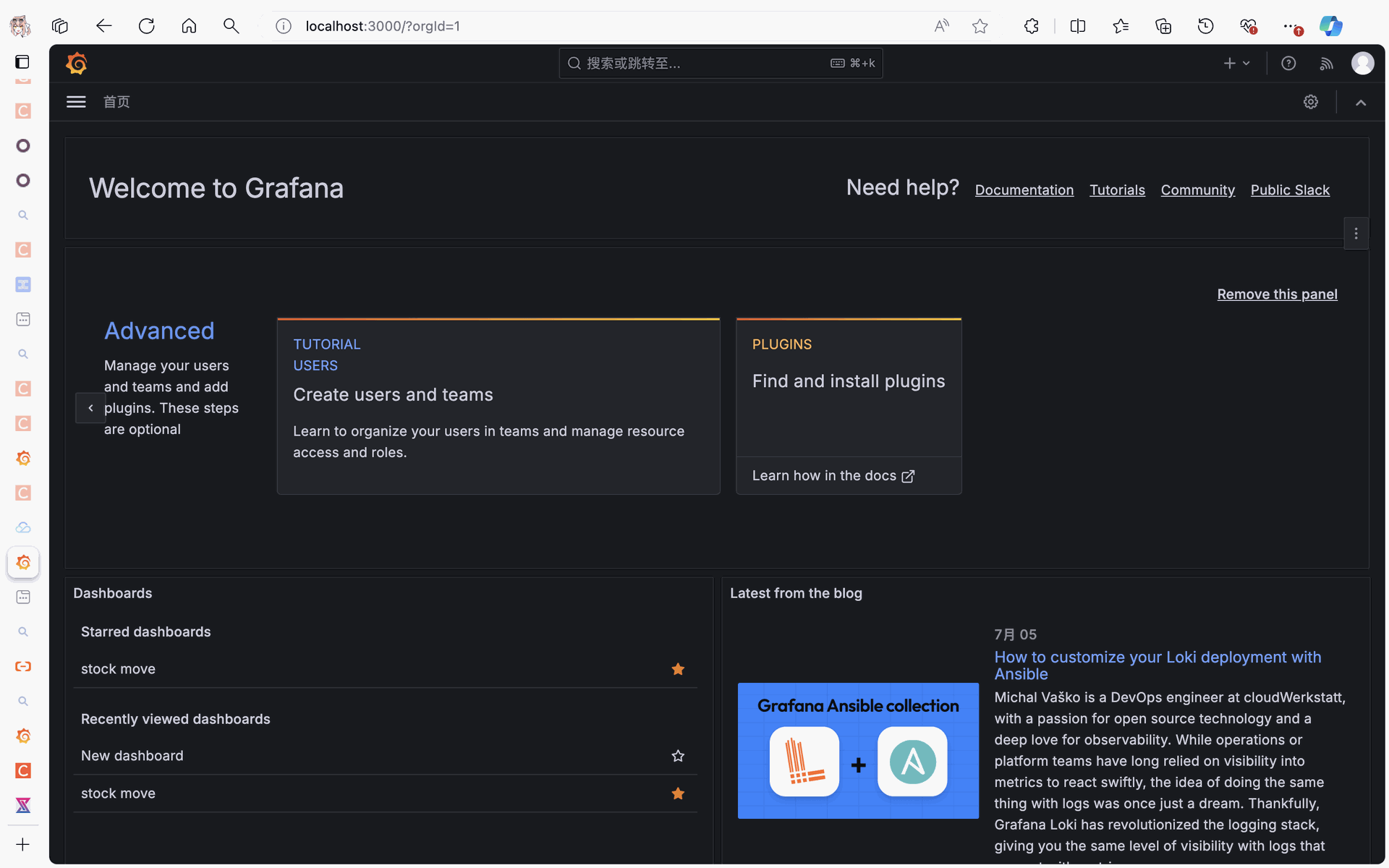
Task: Open the Public Slack link
Action: coord(1290,190)
